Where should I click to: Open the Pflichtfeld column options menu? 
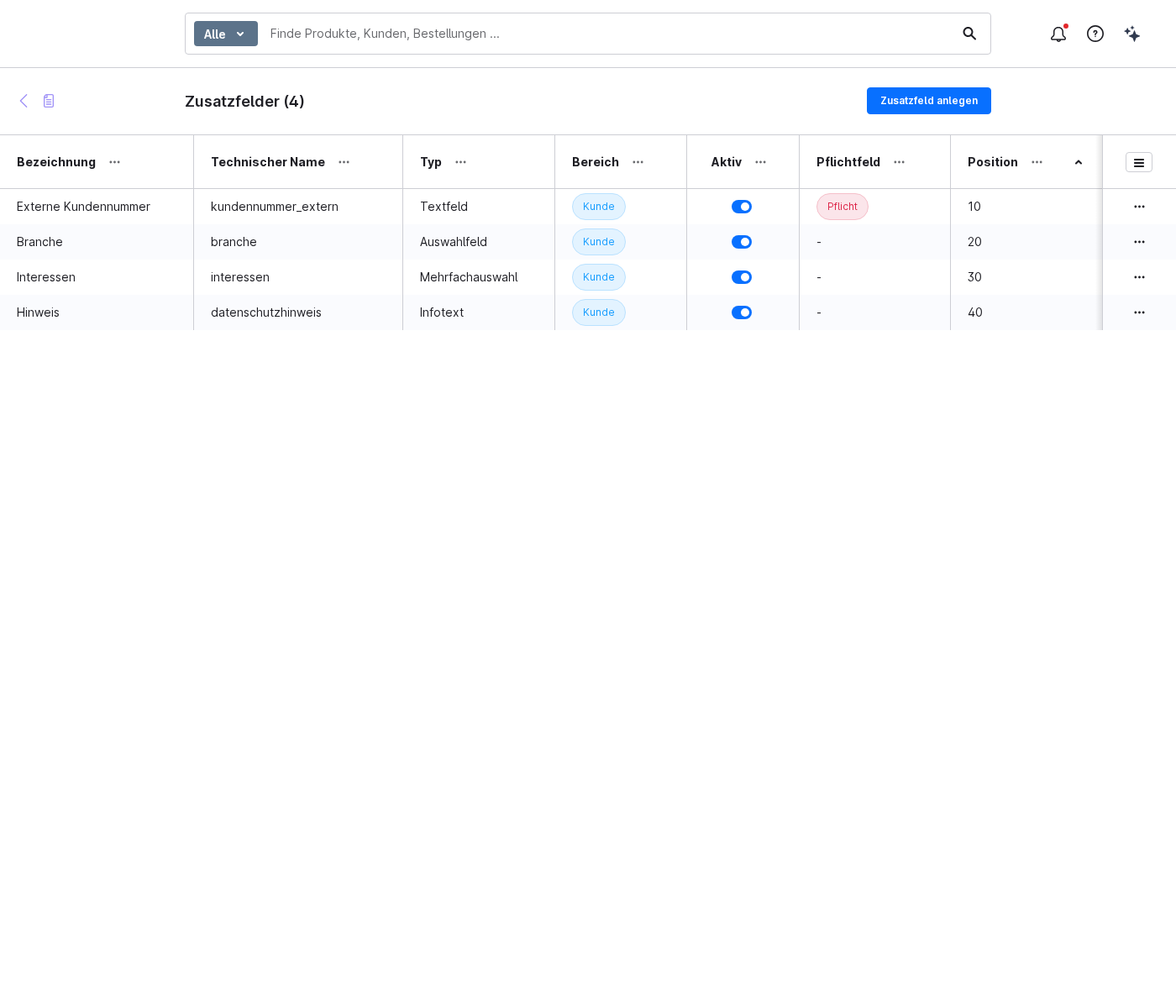click(x=900, y=162)
